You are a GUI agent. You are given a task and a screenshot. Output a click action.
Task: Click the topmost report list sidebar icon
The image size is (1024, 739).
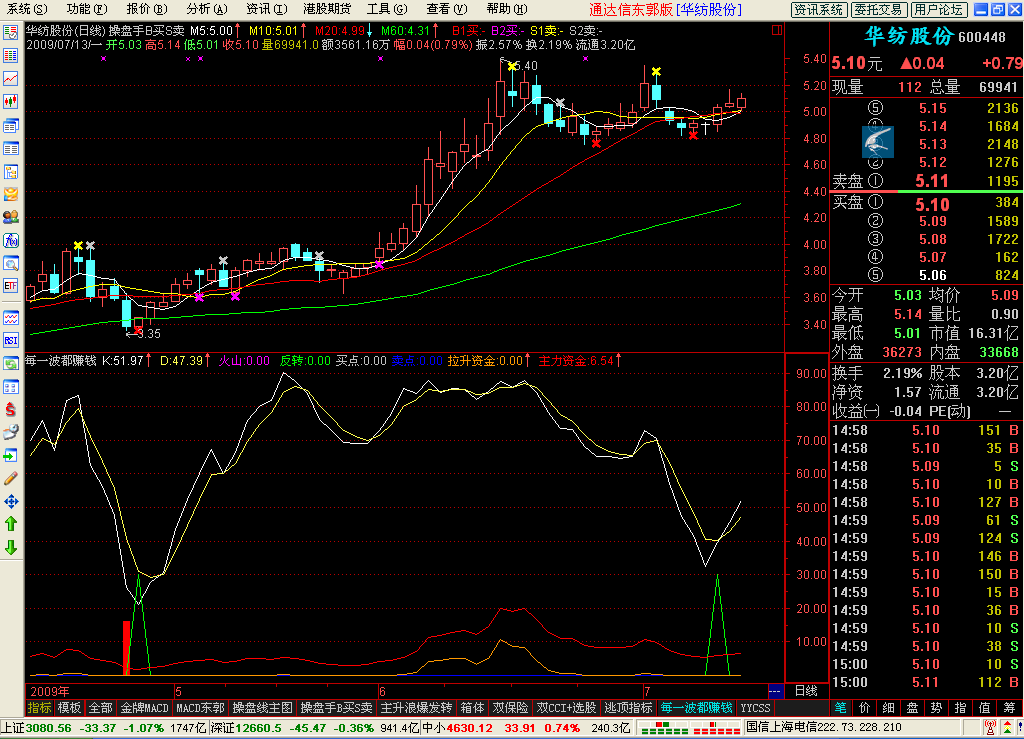pyautogui.click(x=10, y=32)
